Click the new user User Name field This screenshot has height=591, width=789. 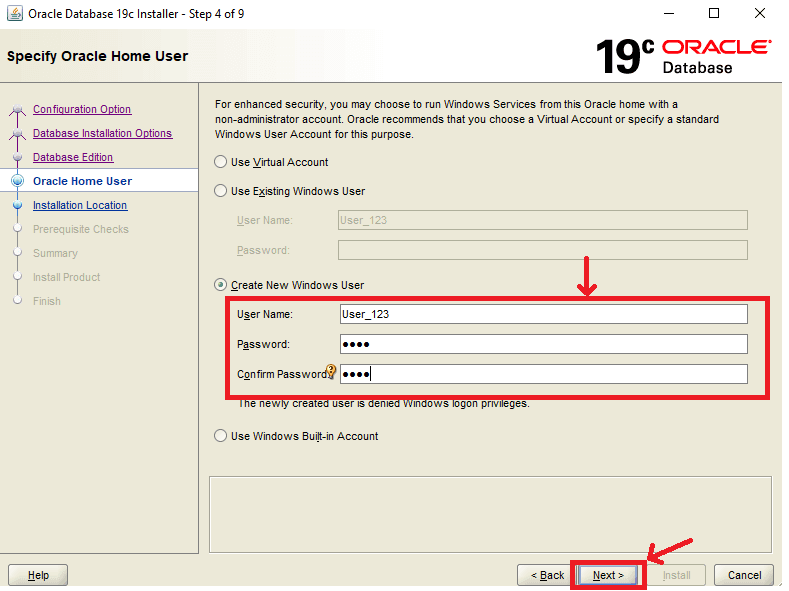[x=543, y=314]
